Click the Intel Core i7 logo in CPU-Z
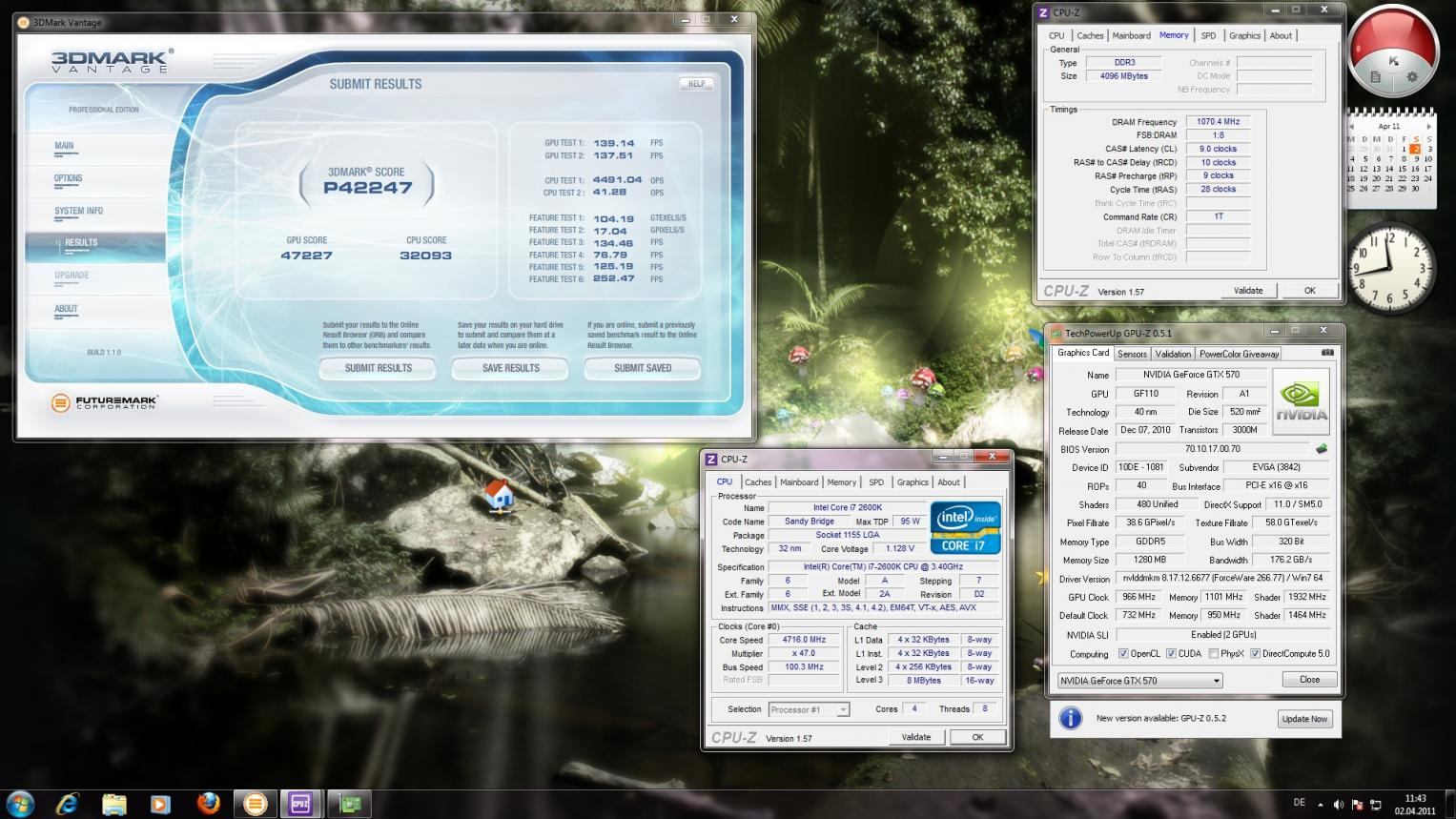The width and height of the screenshot is (1456, 819). pos(965,527)
